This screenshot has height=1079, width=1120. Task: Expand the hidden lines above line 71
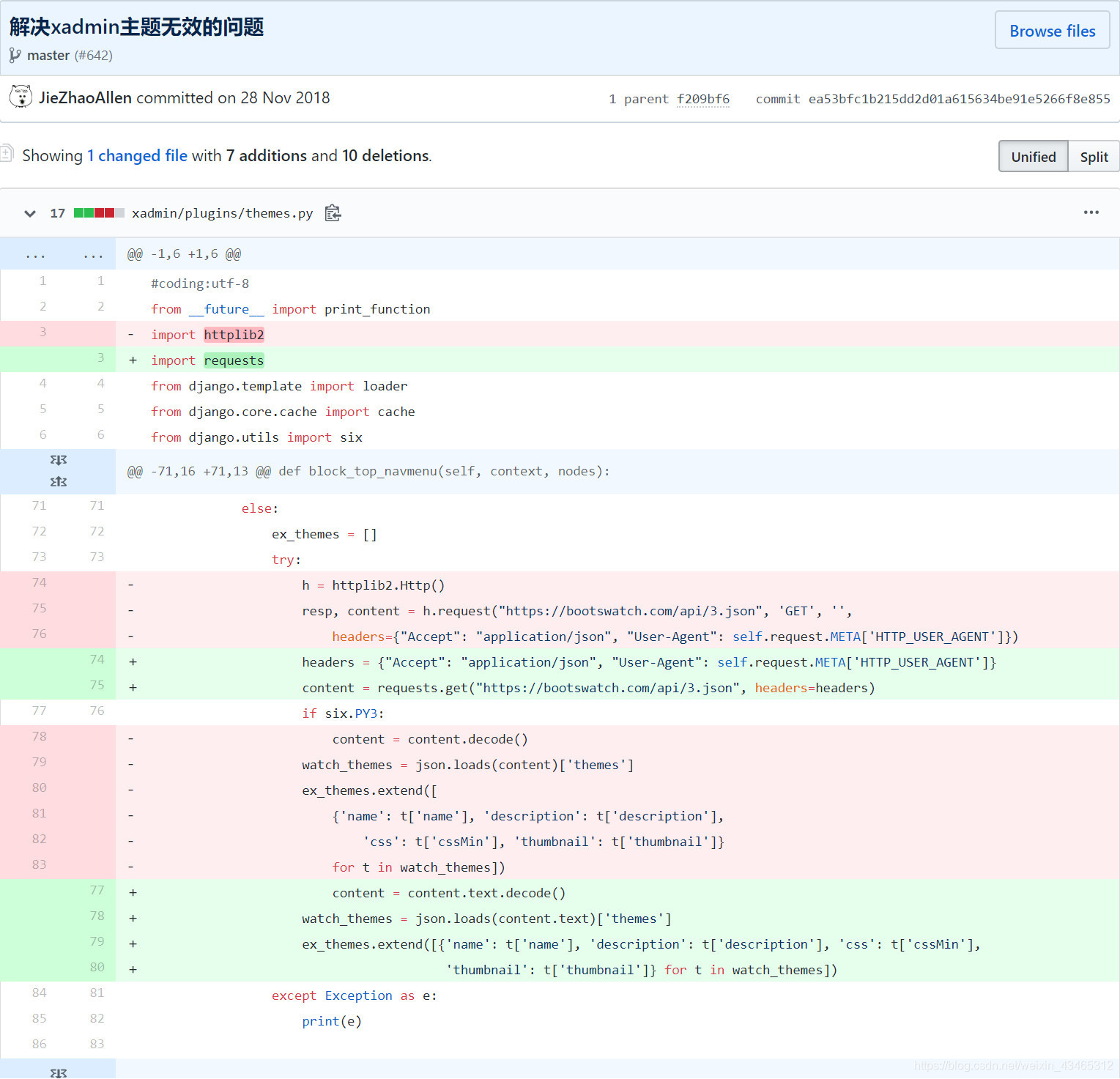pos(59,482)
